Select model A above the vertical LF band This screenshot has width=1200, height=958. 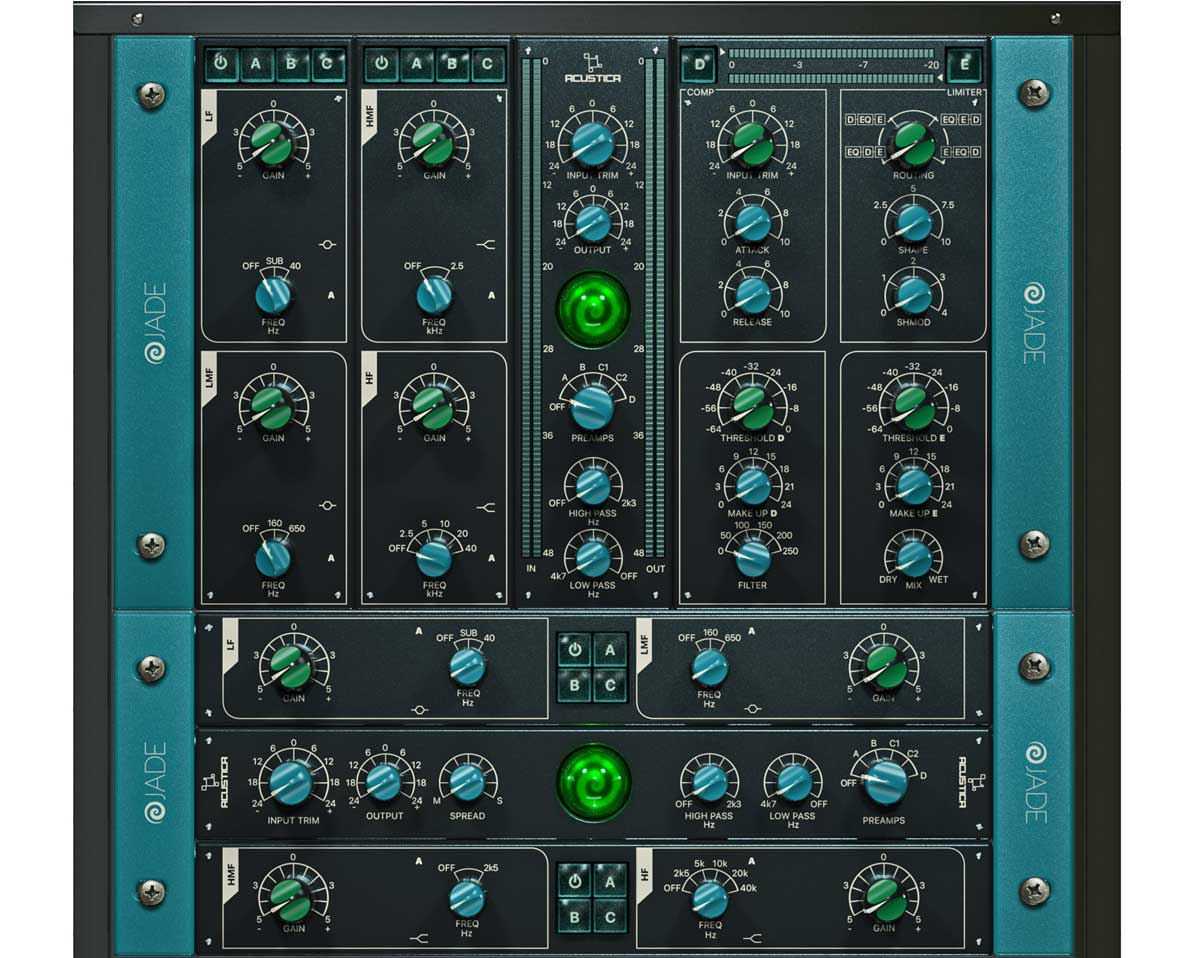click(256, 65)
